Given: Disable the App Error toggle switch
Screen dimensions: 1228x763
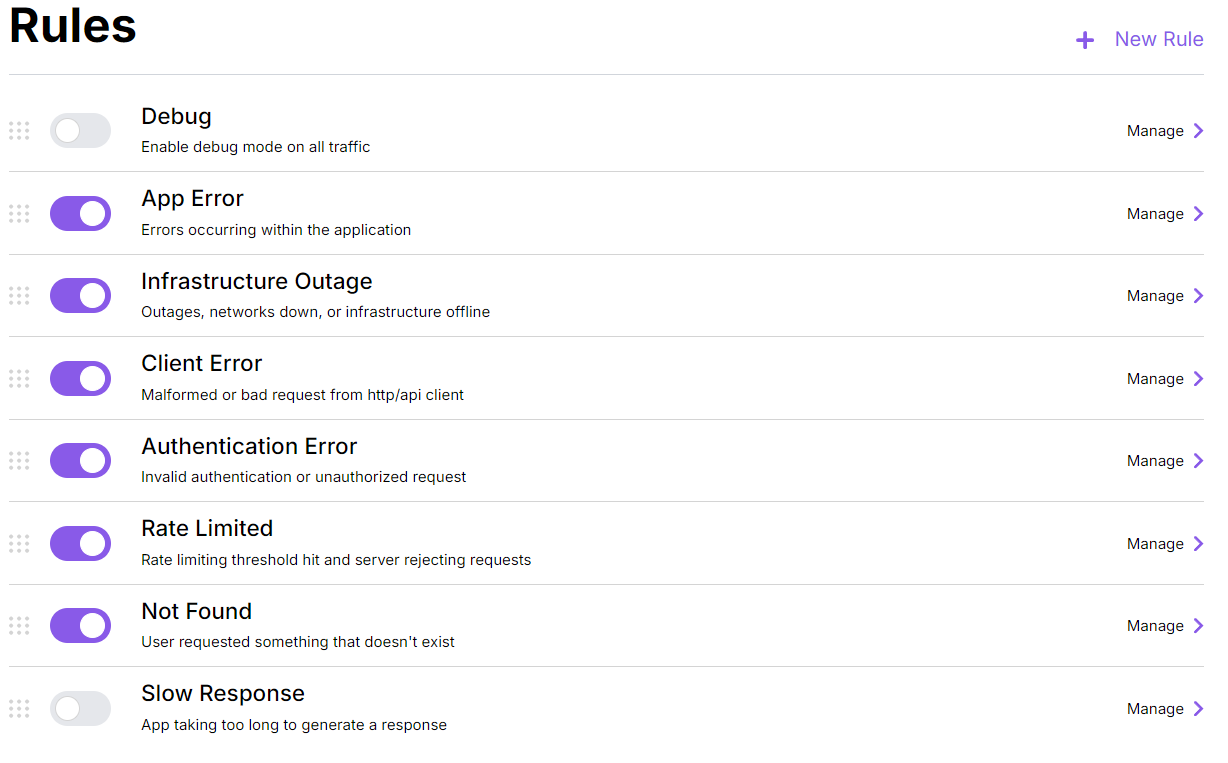Looking at the screenshot, I should [x=80, y=214].
